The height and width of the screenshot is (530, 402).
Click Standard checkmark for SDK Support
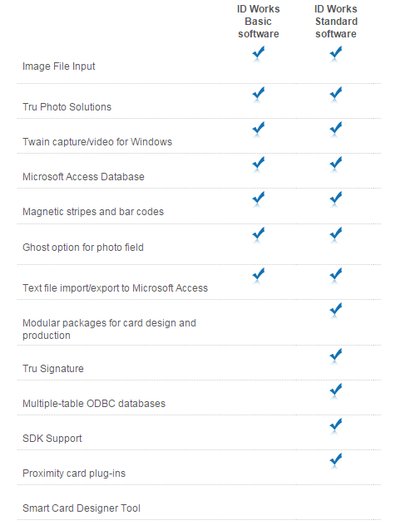click(x=336, y=427)
